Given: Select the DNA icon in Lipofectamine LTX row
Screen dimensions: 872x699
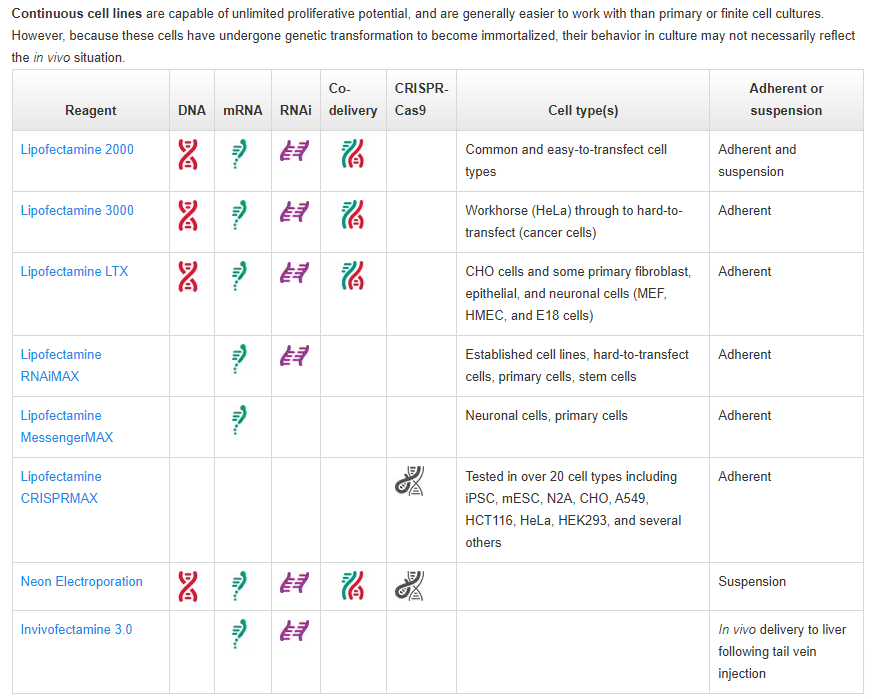Looking at the screenshot, I should tap(188, 276).
